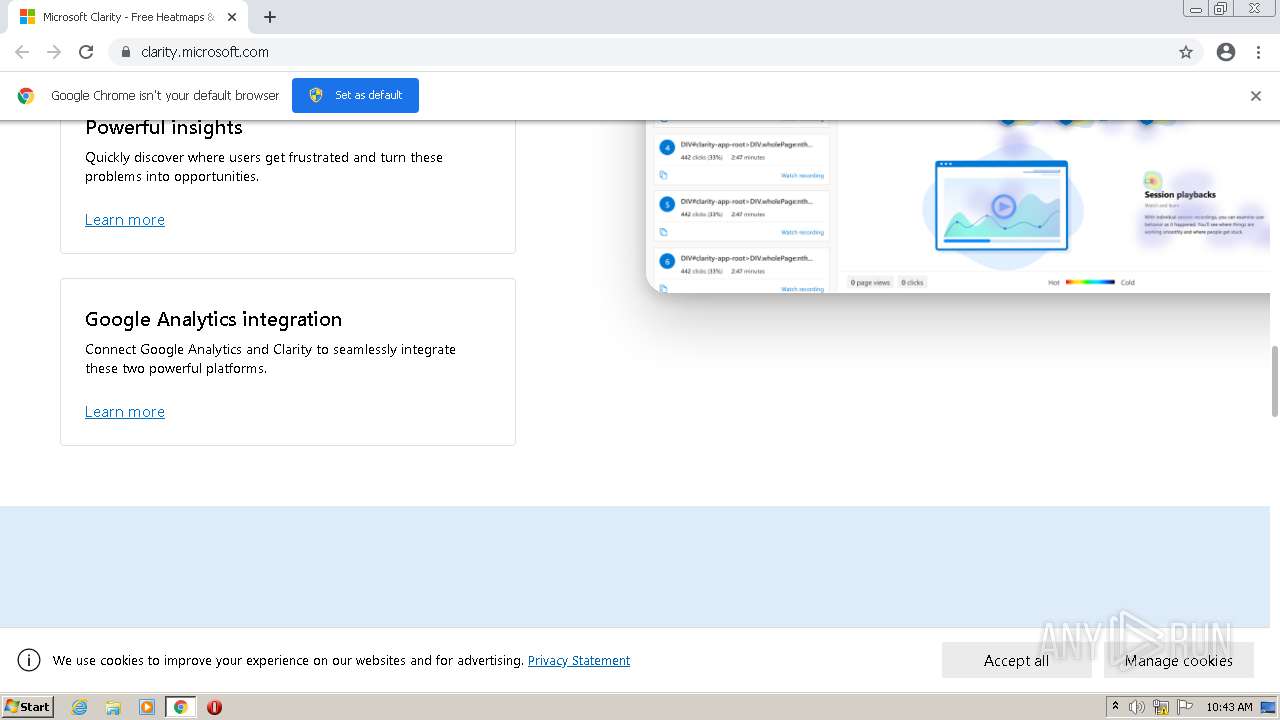Open the media player taskbar icon
The image size is (1280, 720).
tap(147, 707)
